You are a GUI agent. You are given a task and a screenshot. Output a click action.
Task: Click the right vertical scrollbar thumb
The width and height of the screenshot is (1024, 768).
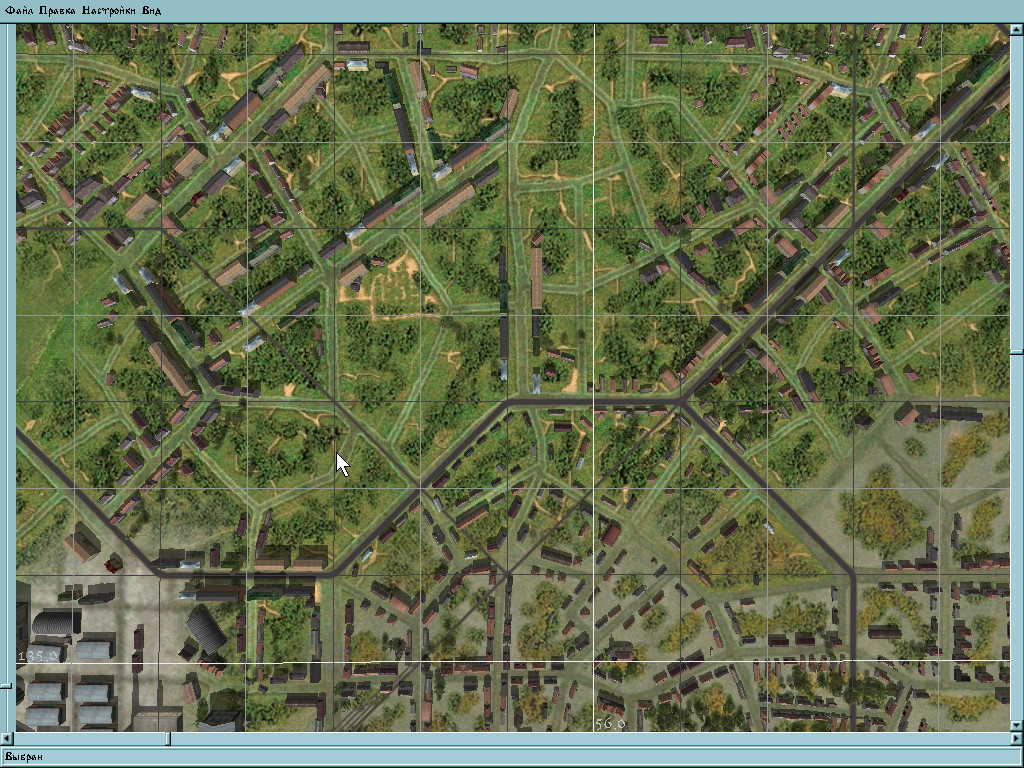(x=1017, y=352)
